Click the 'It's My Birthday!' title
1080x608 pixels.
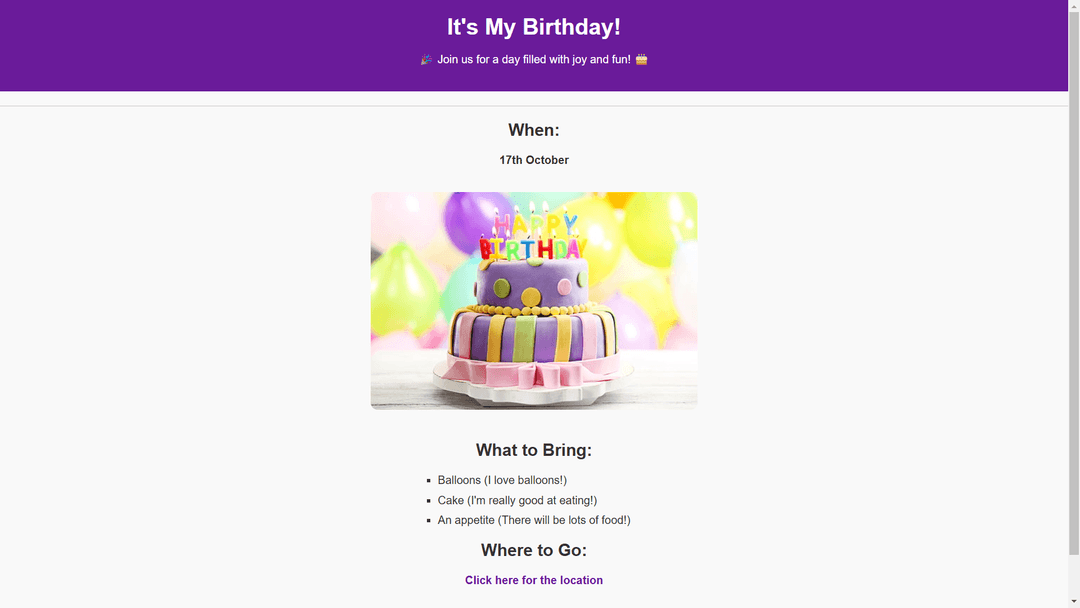tap(534, 27)
